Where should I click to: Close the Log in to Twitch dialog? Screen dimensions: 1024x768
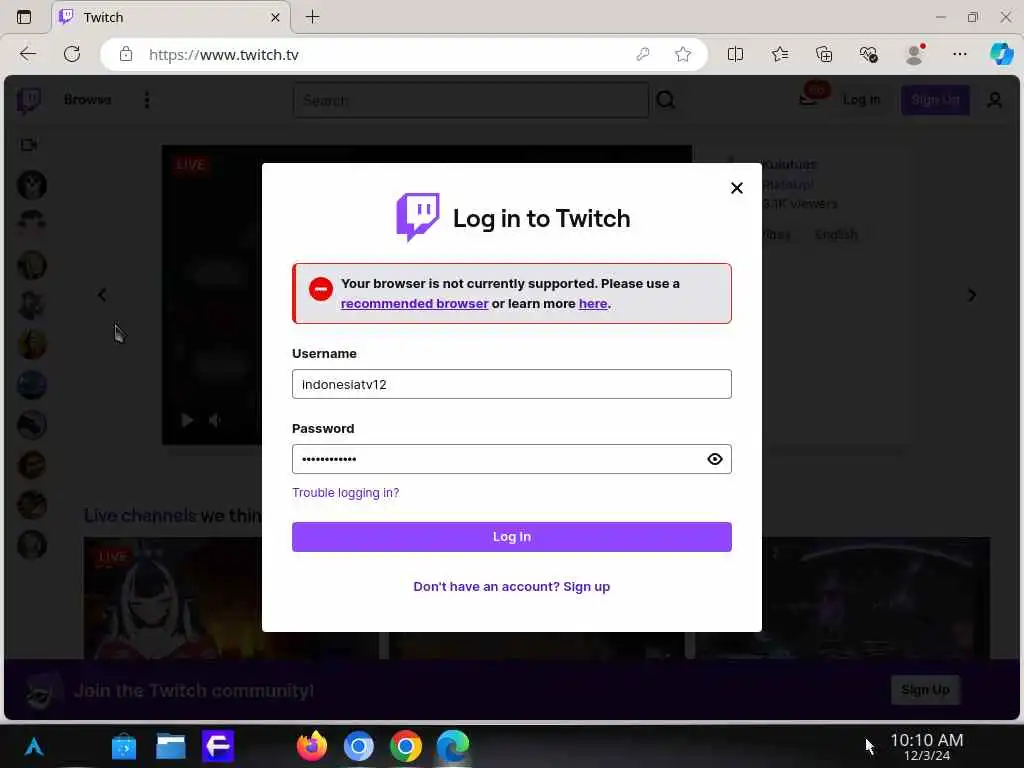[737, 188]
